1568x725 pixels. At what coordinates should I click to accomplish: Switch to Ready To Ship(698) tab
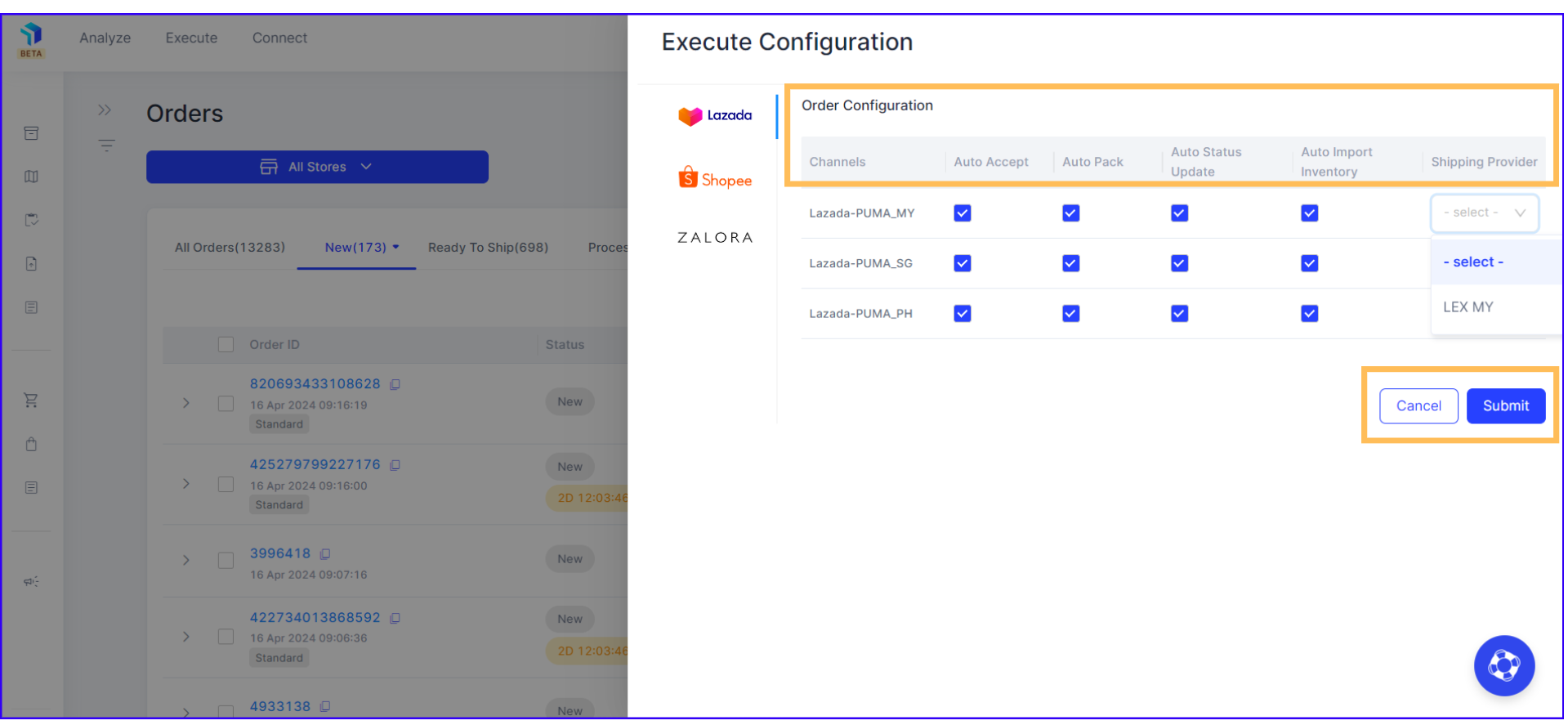click(488, 248)
